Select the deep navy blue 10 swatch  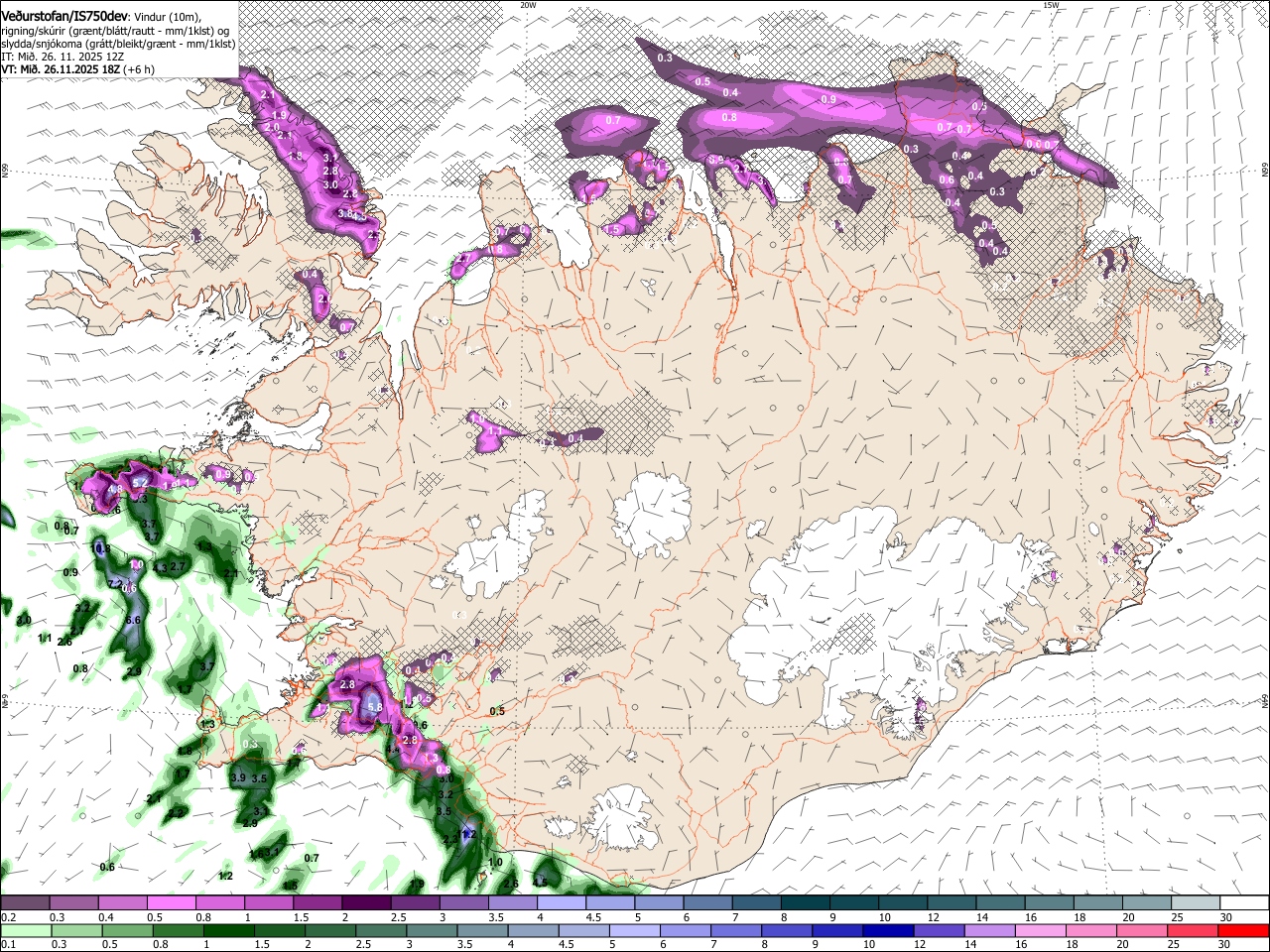click(889, 930)
